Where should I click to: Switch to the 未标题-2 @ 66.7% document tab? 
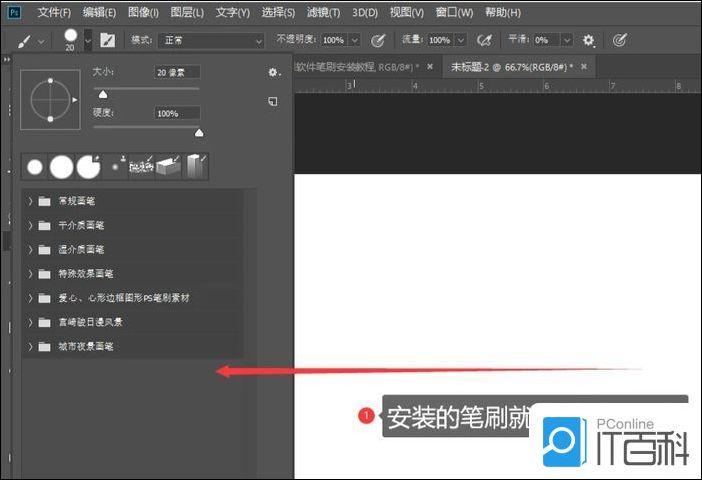(x=511, y=67)
